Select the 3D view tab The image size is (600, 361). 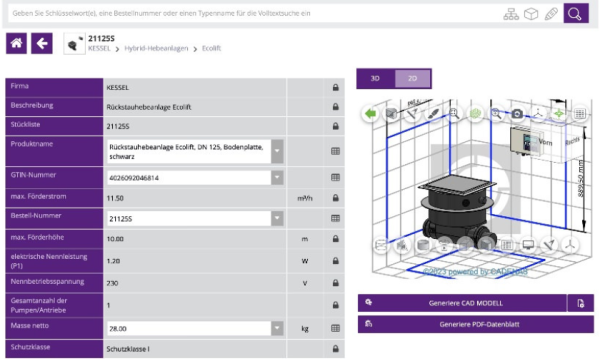coord(375,78)
